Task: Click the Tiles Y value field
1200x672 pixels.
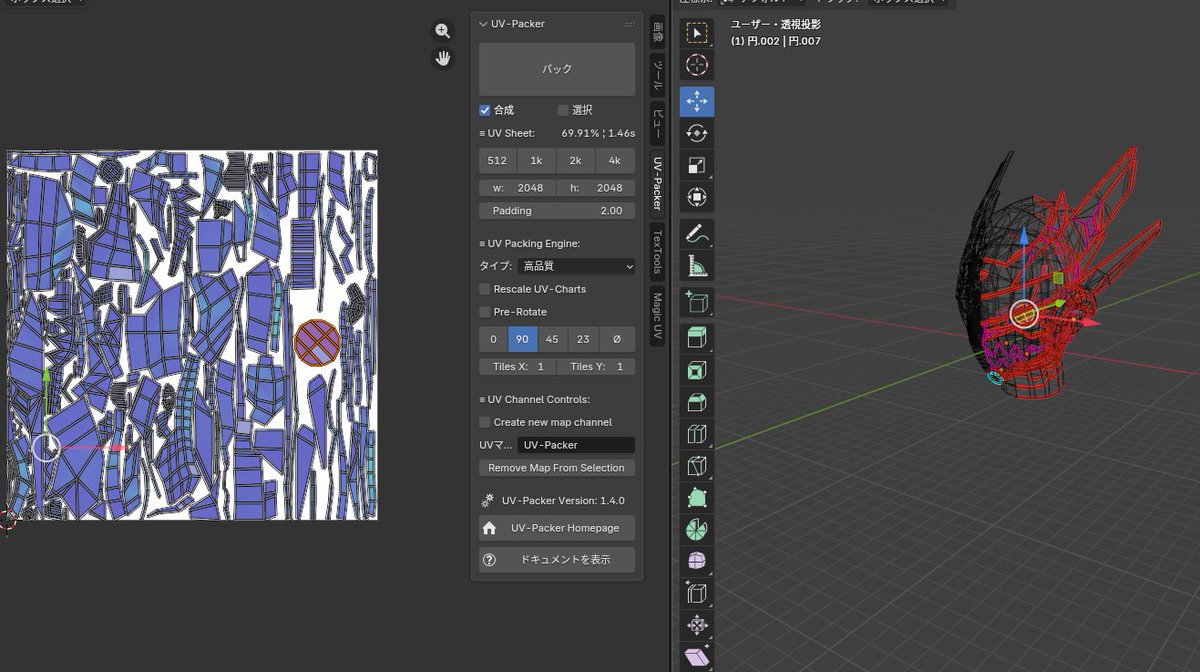Action: [x=596, y=367]
